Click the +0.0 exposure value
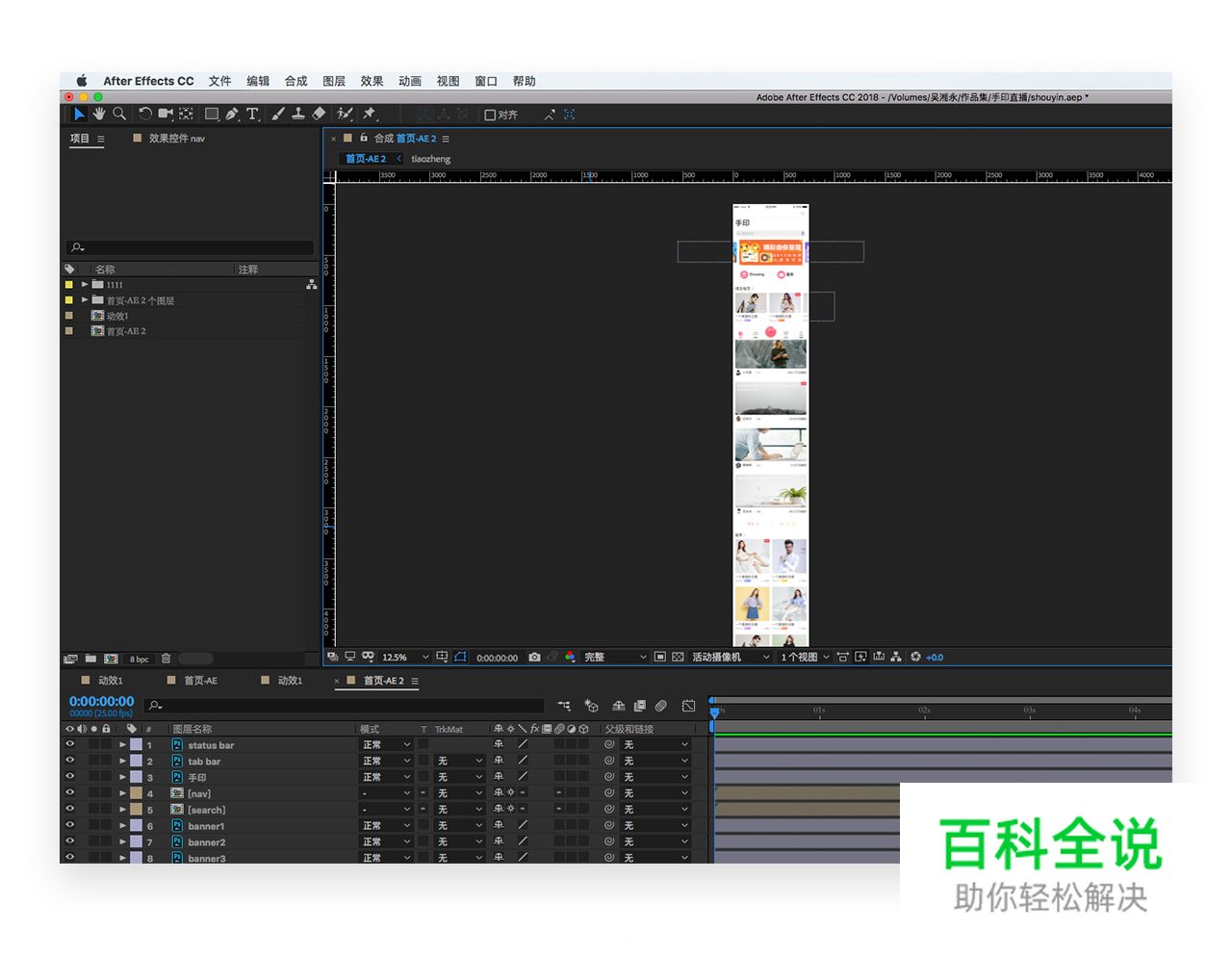The width and height of the screenshot is (1232, 956). tap(935, 658)
